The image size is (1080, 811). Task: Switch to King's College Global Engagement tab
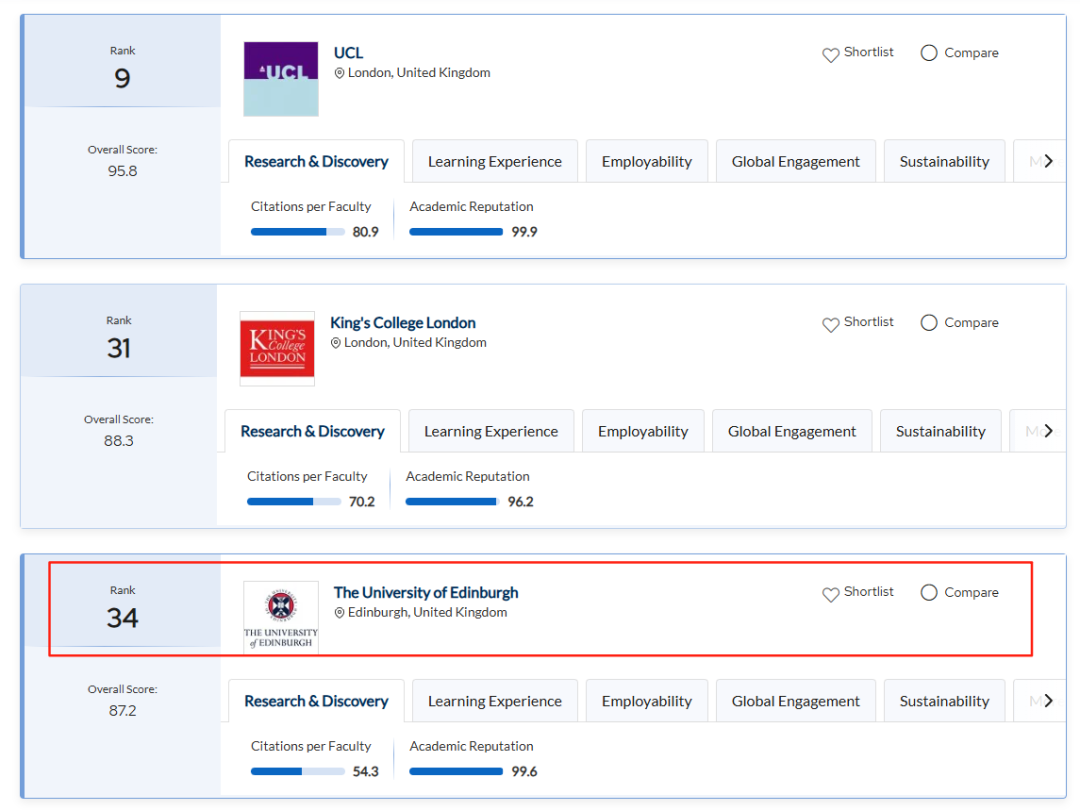792,431
